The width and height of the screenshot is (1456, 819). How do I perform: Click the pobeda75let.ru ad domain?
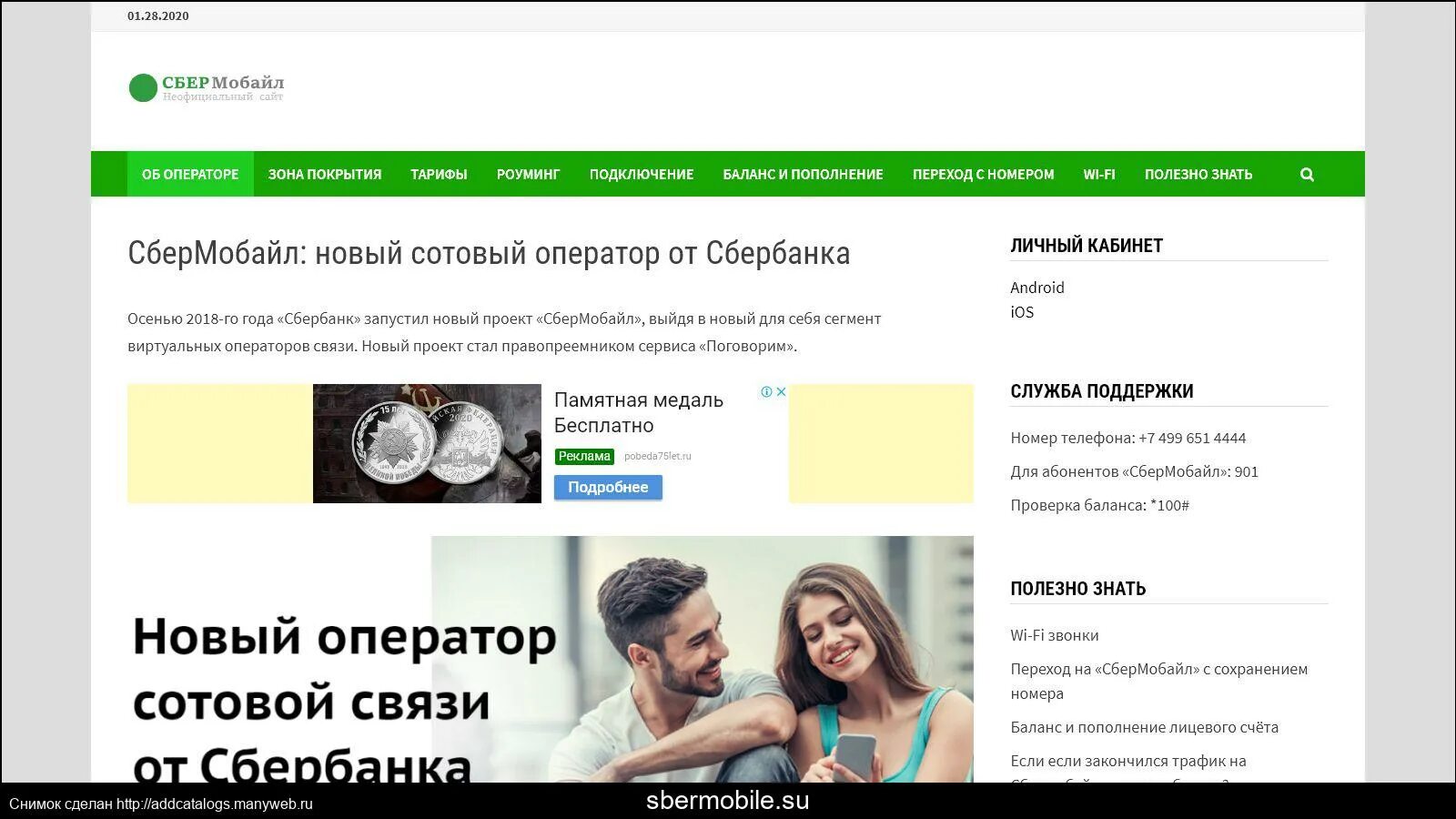pos(657,456)
